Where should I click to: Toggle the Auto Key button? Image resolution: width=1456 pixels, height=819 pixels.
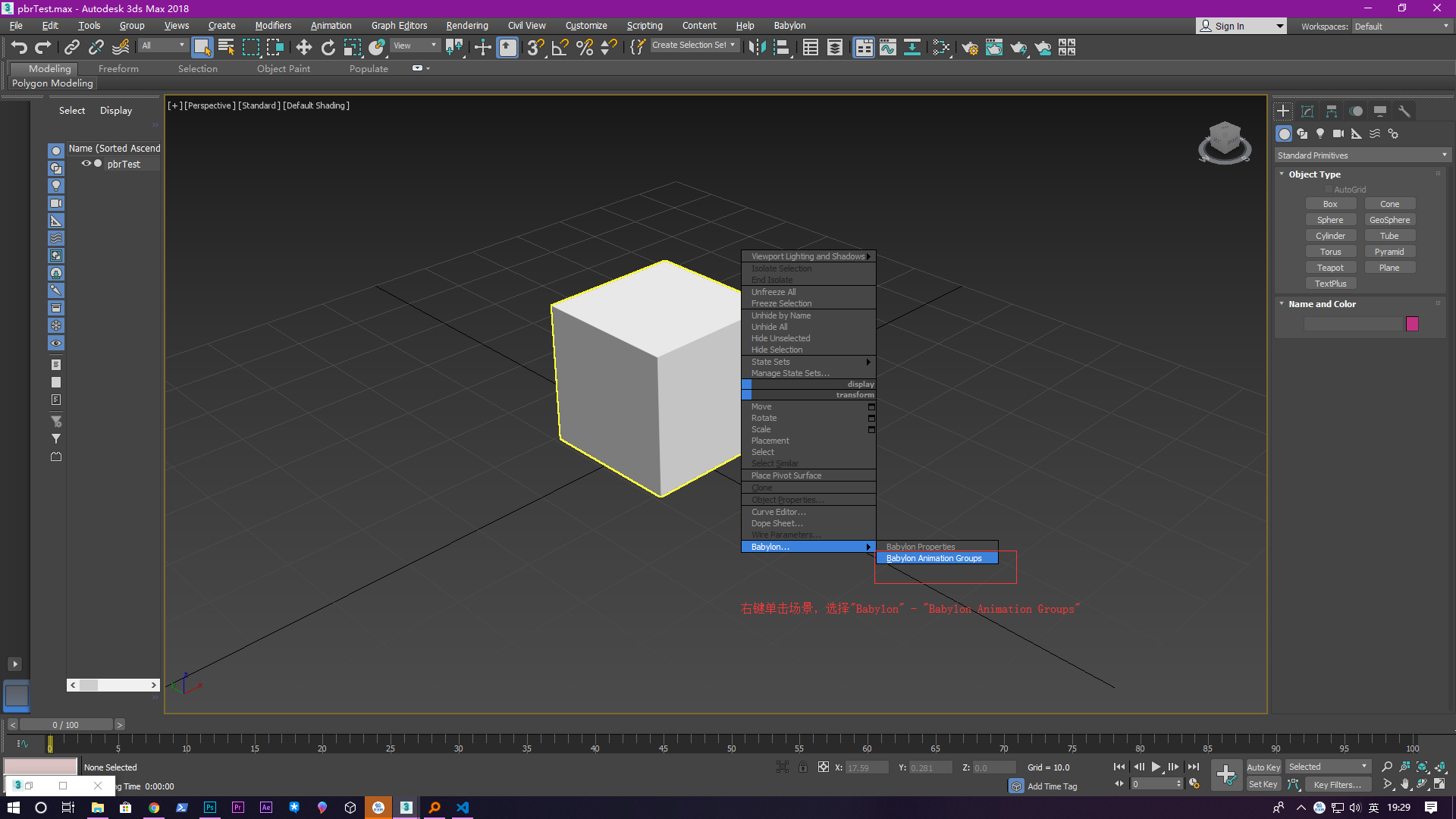pyautogui.click(x=1263, y=767)
